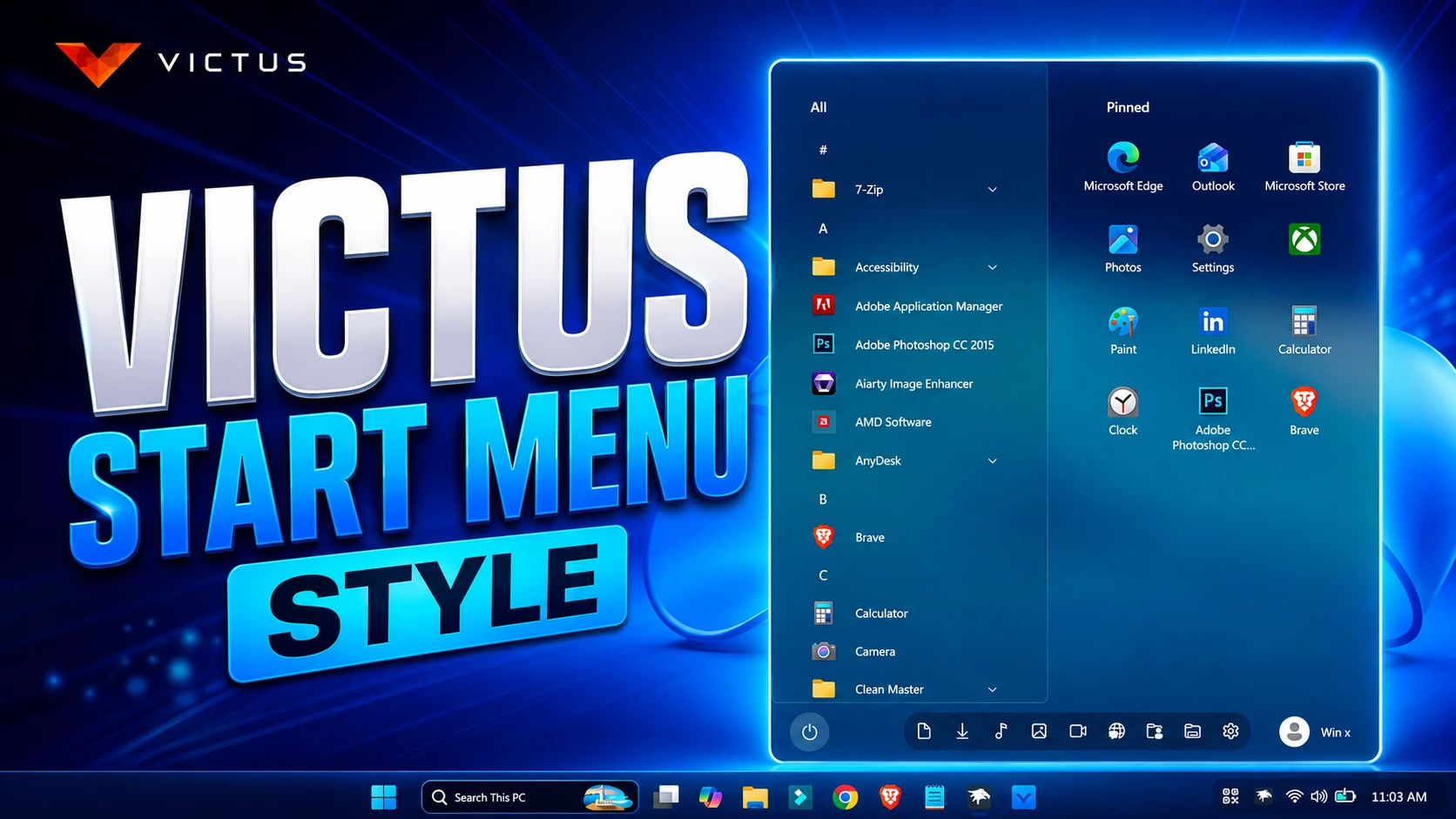This screenshot has width=1456, height=819.
Task: Open the File Explorer shortcut in Start menu
Action: (1192, 731)
